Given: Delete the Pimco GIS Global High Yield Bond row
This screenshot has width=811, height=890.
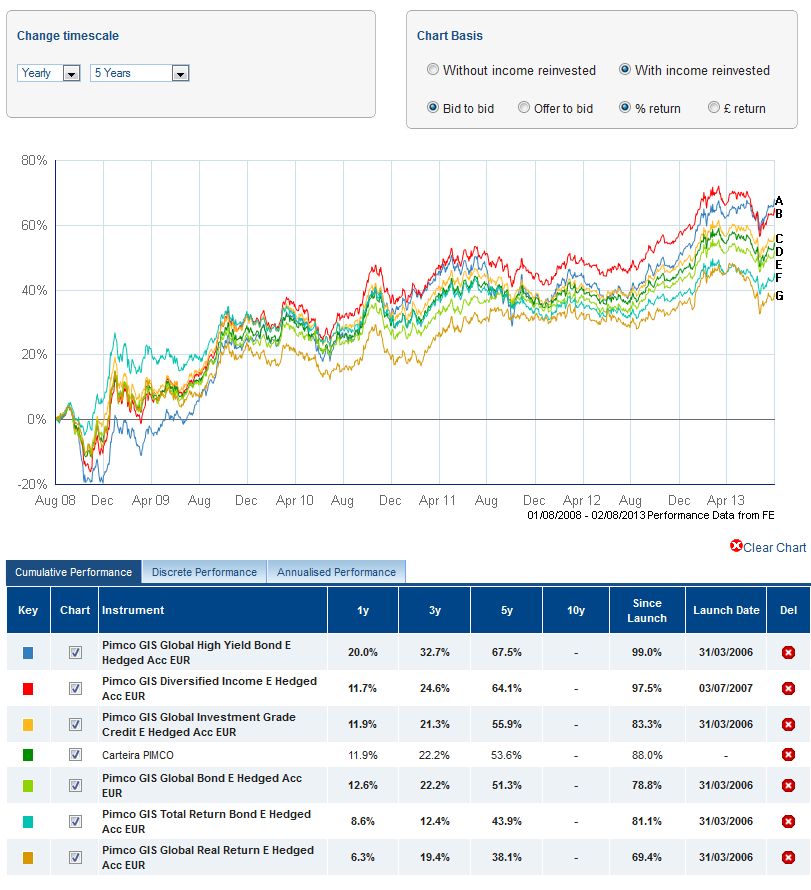Looking at the screenshot, I should (x=788, y=652).
